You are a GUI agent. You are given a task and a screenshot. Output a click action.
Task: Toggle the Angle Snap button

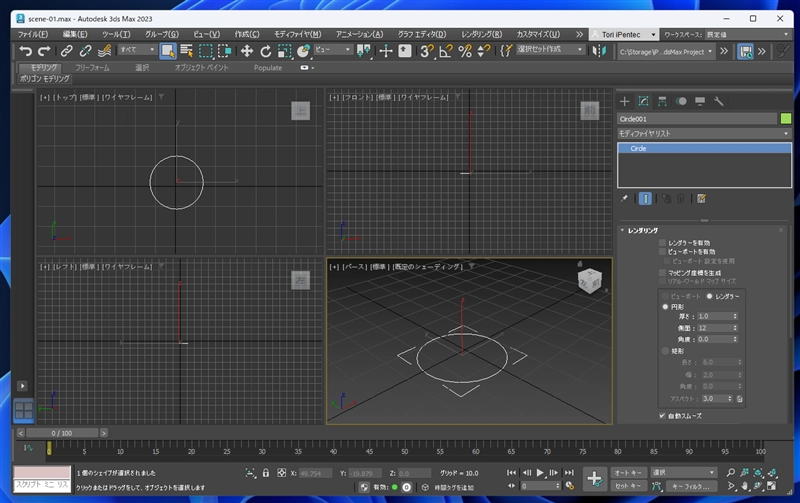(446, 51)
